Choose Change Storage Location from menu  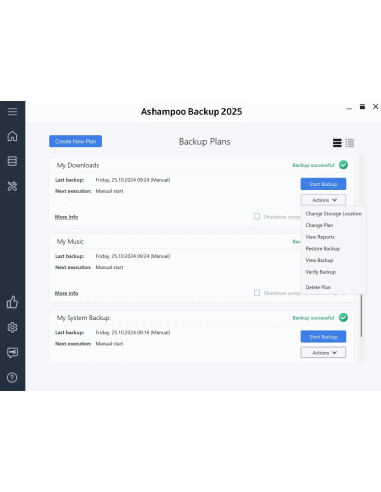333,213
